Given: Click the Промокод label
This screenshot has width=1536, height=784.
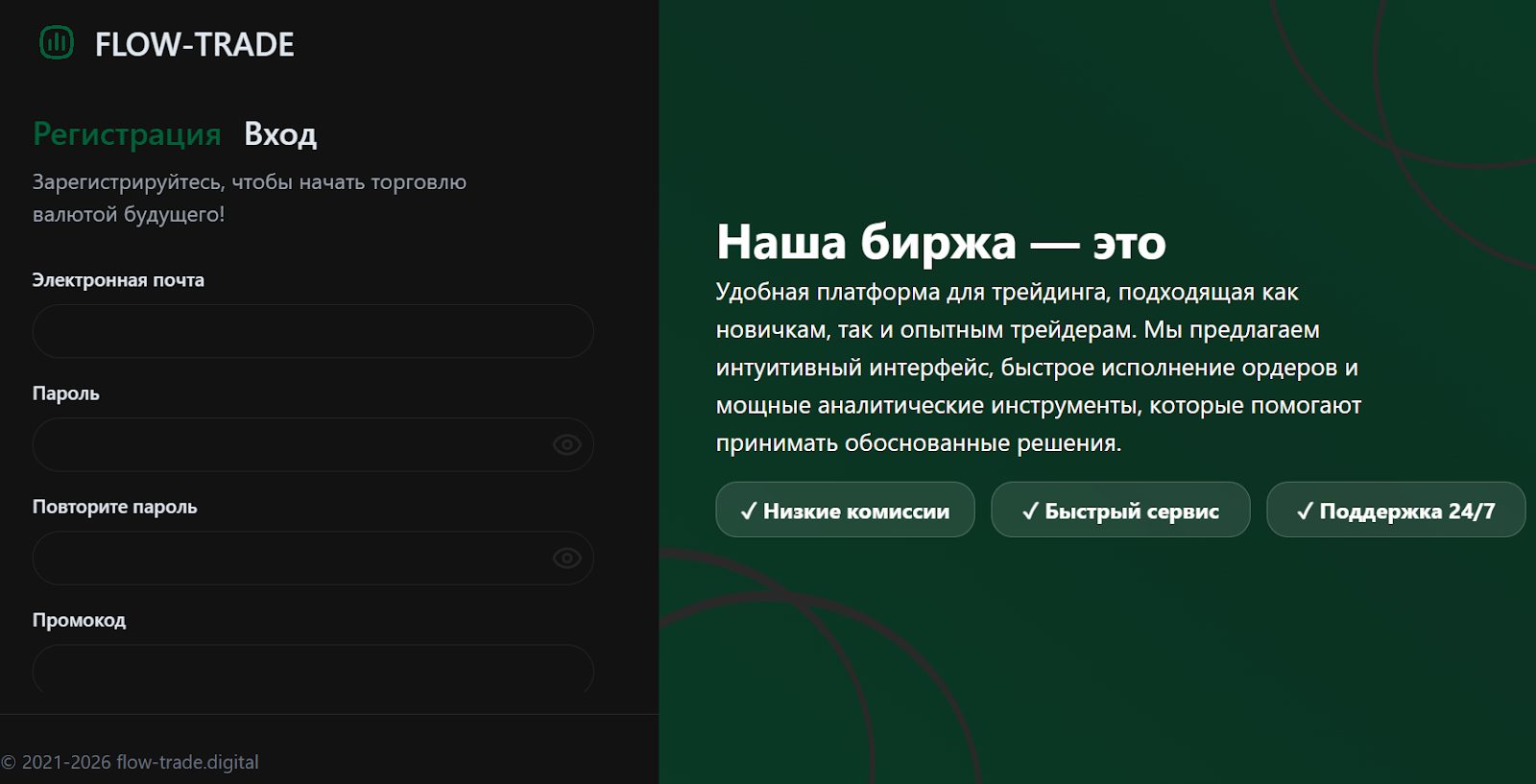Looking at the screenshot, I should coord(80,620).
